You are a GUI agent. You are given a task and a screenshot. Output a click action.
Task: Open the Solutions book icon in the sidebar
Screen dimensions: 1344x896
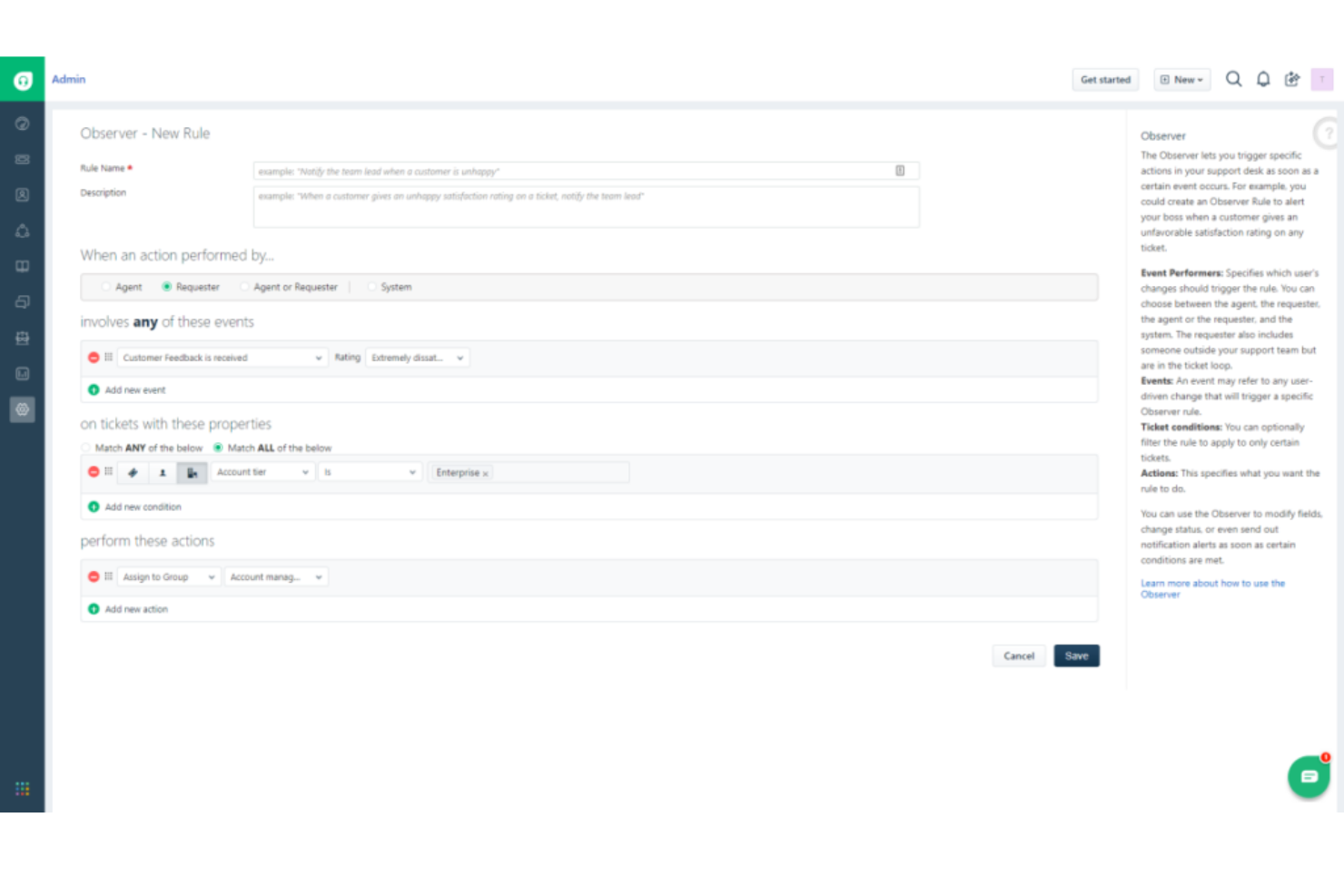pyautogui.click(x=22, y=266)
